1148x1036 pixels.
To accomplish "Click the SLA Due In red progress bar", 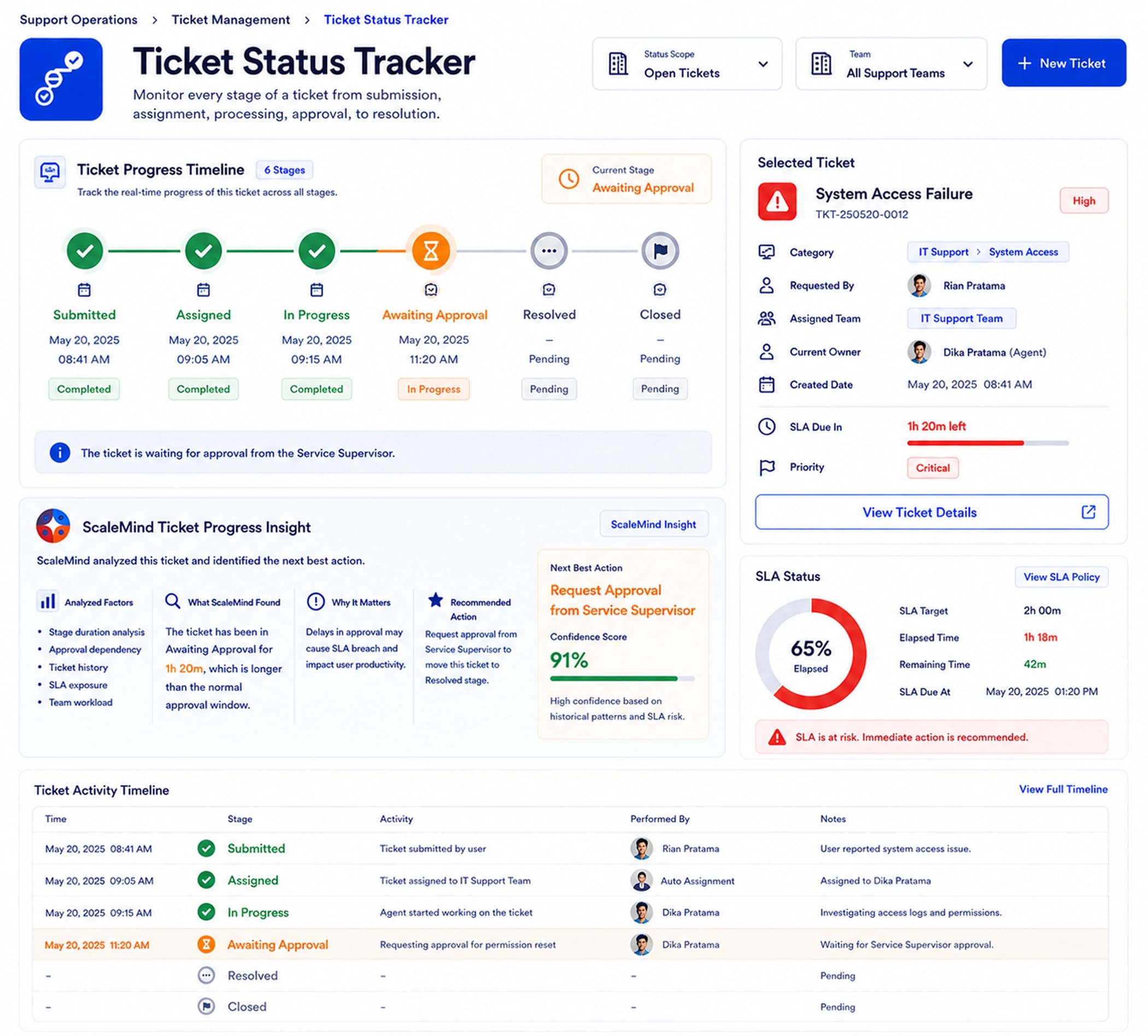I will (988, 443).
